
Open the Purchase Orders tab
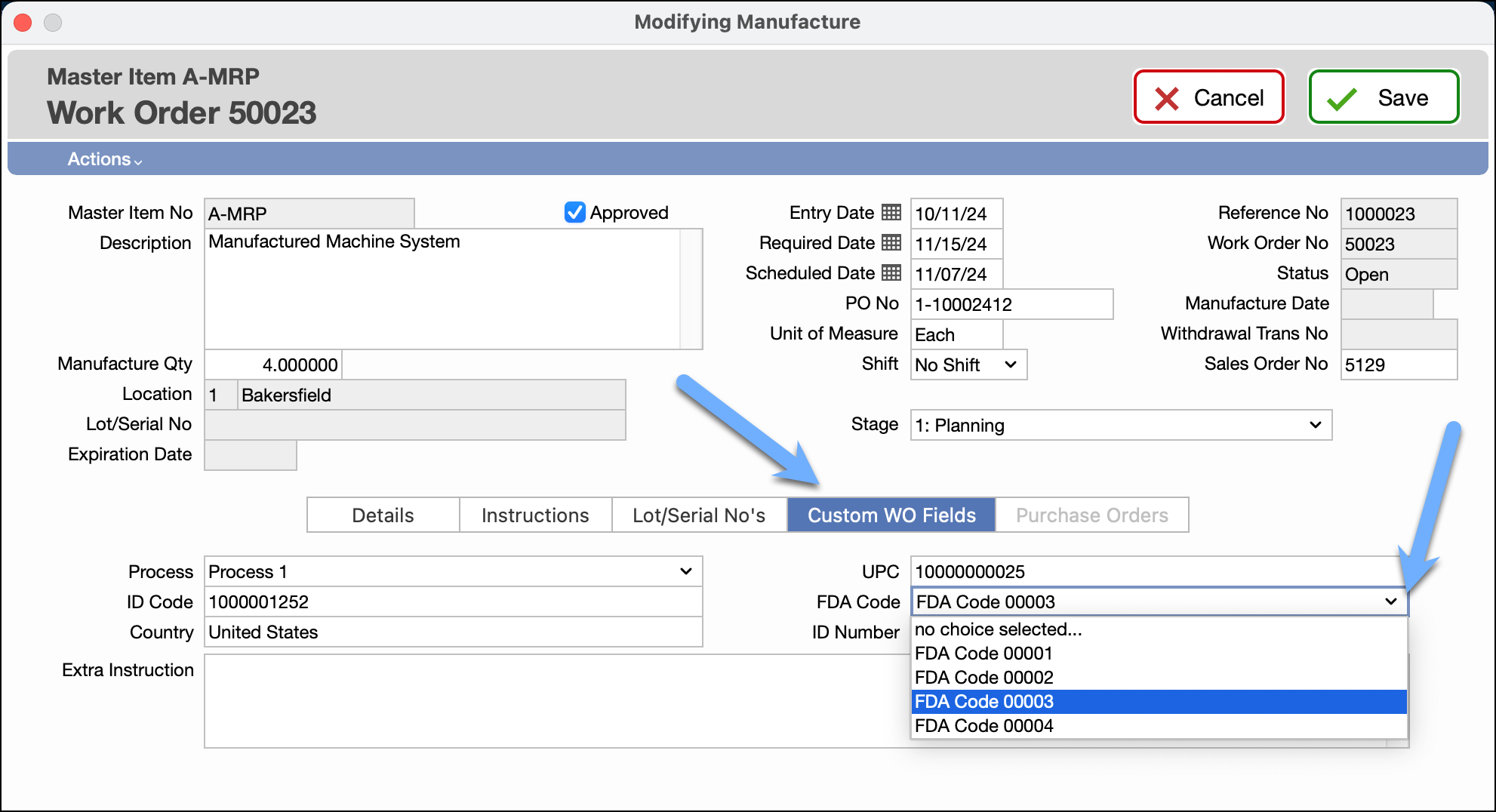1091,515
